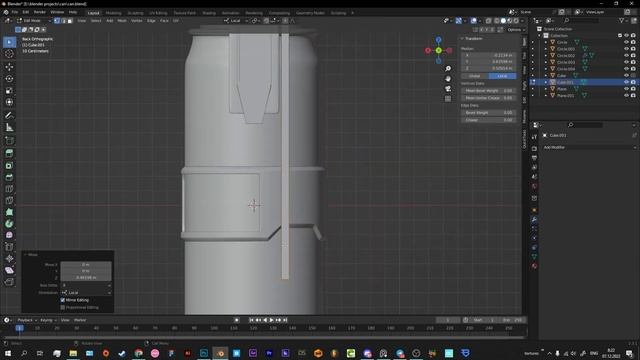Screen dimensions: 640x360
Task: Switch to the UV Editing workspace tab
Action: coord(158,13)
